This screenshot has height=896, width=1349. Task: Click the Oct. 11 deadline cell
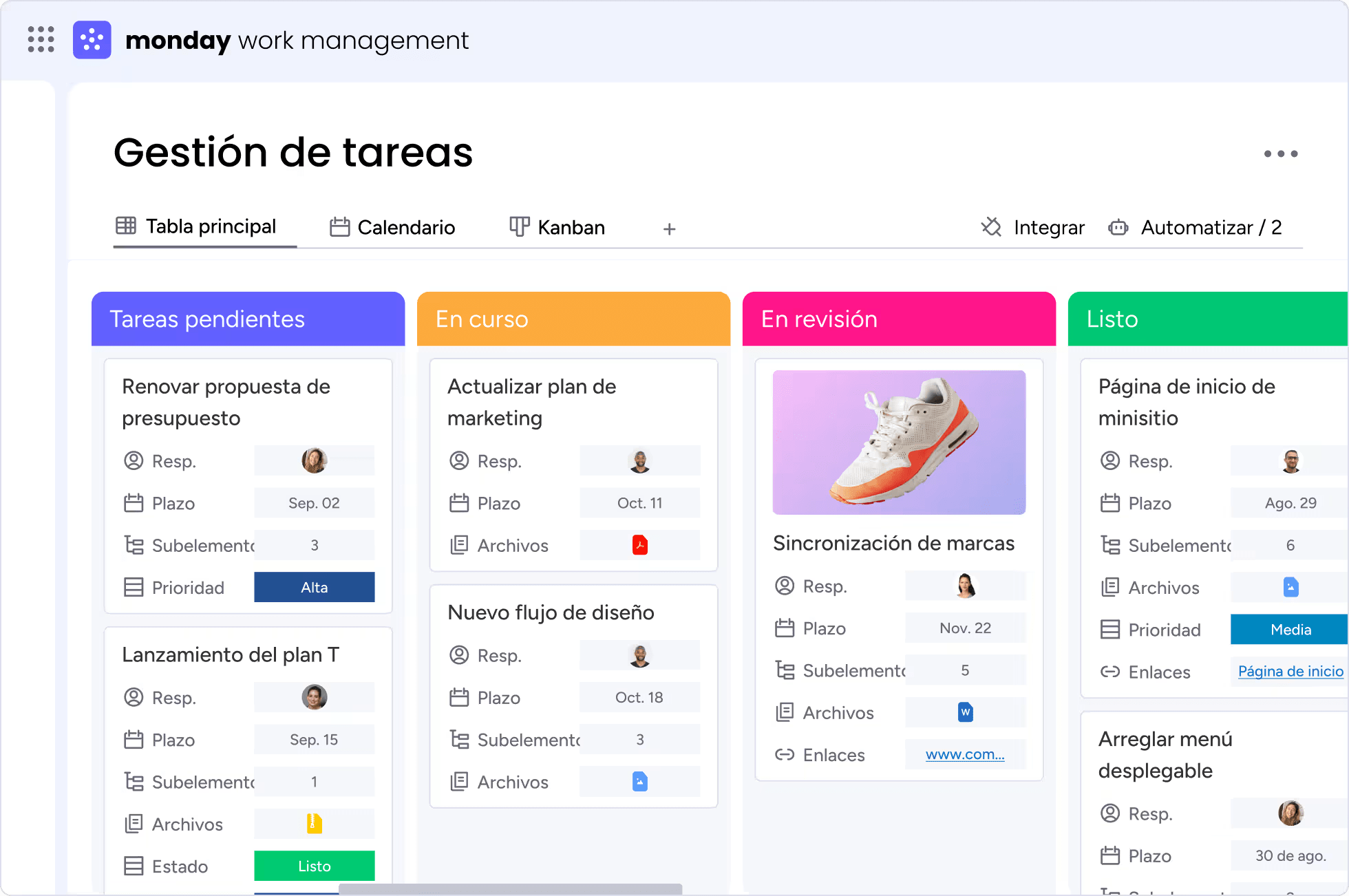pyautogui.click(x=639, y=503)
